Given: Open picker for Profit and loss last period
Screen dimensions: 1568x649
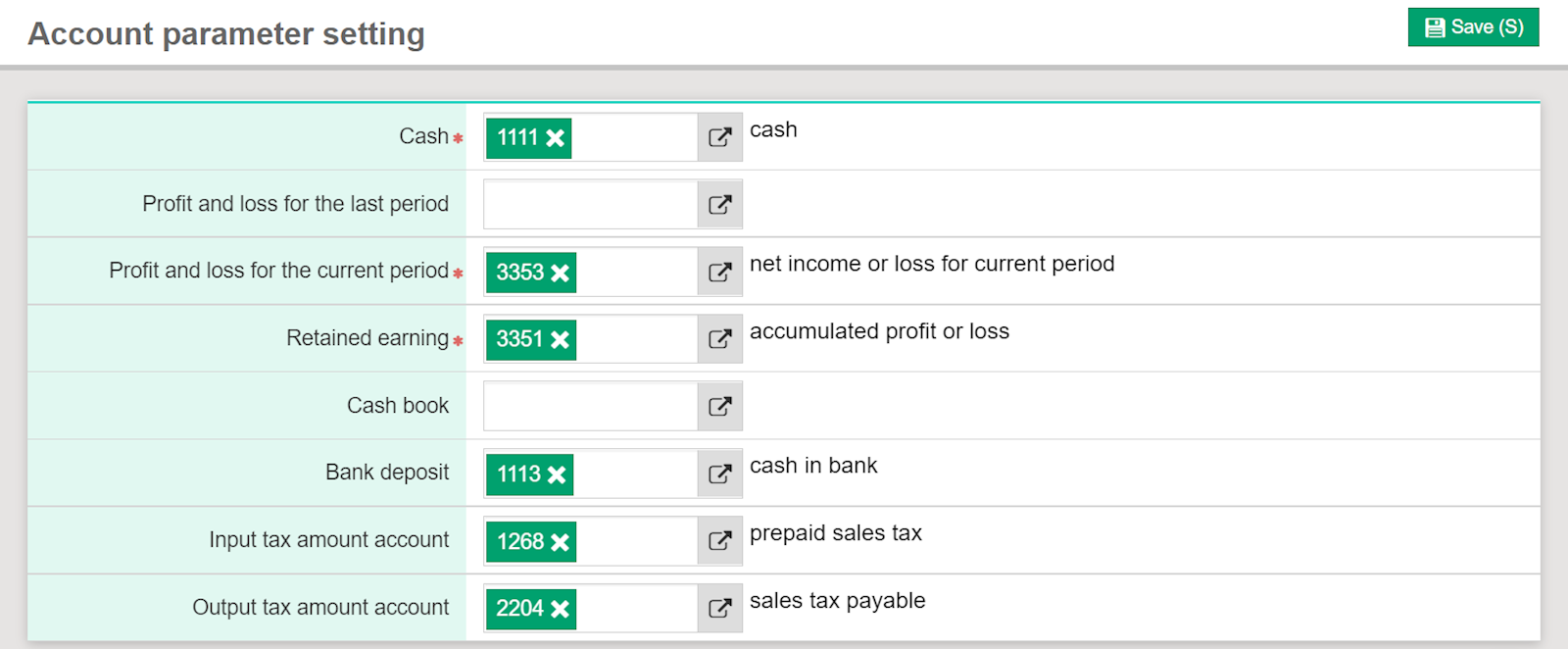Looking at the screenshot, I should coord(719,205).
